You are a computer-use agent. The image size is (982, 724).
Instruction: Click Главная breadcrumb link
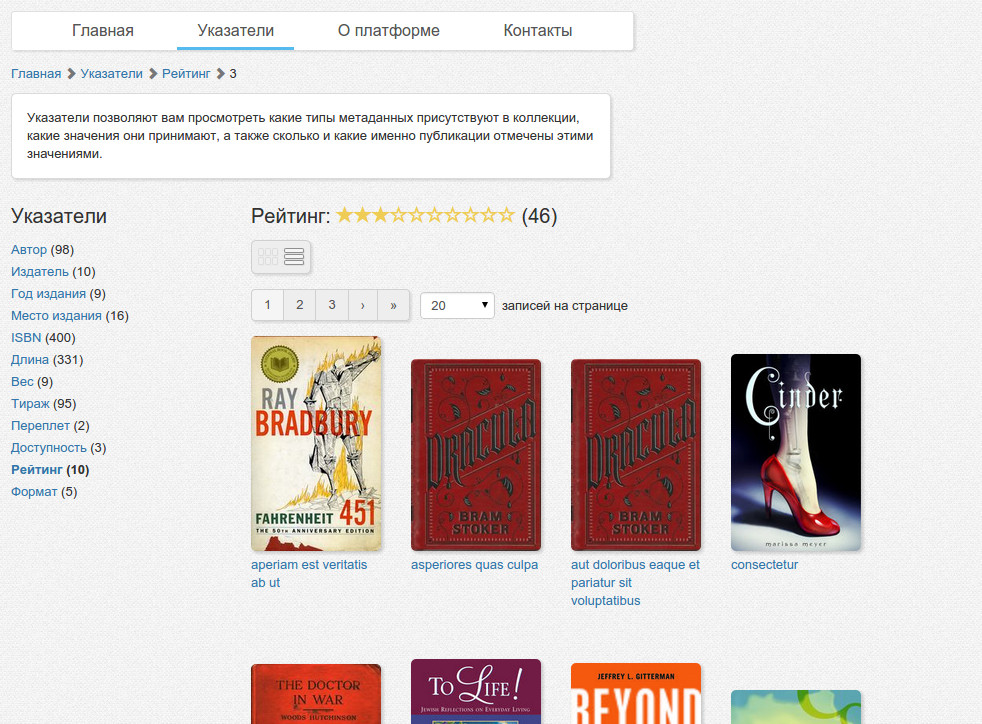pos(36,74)
